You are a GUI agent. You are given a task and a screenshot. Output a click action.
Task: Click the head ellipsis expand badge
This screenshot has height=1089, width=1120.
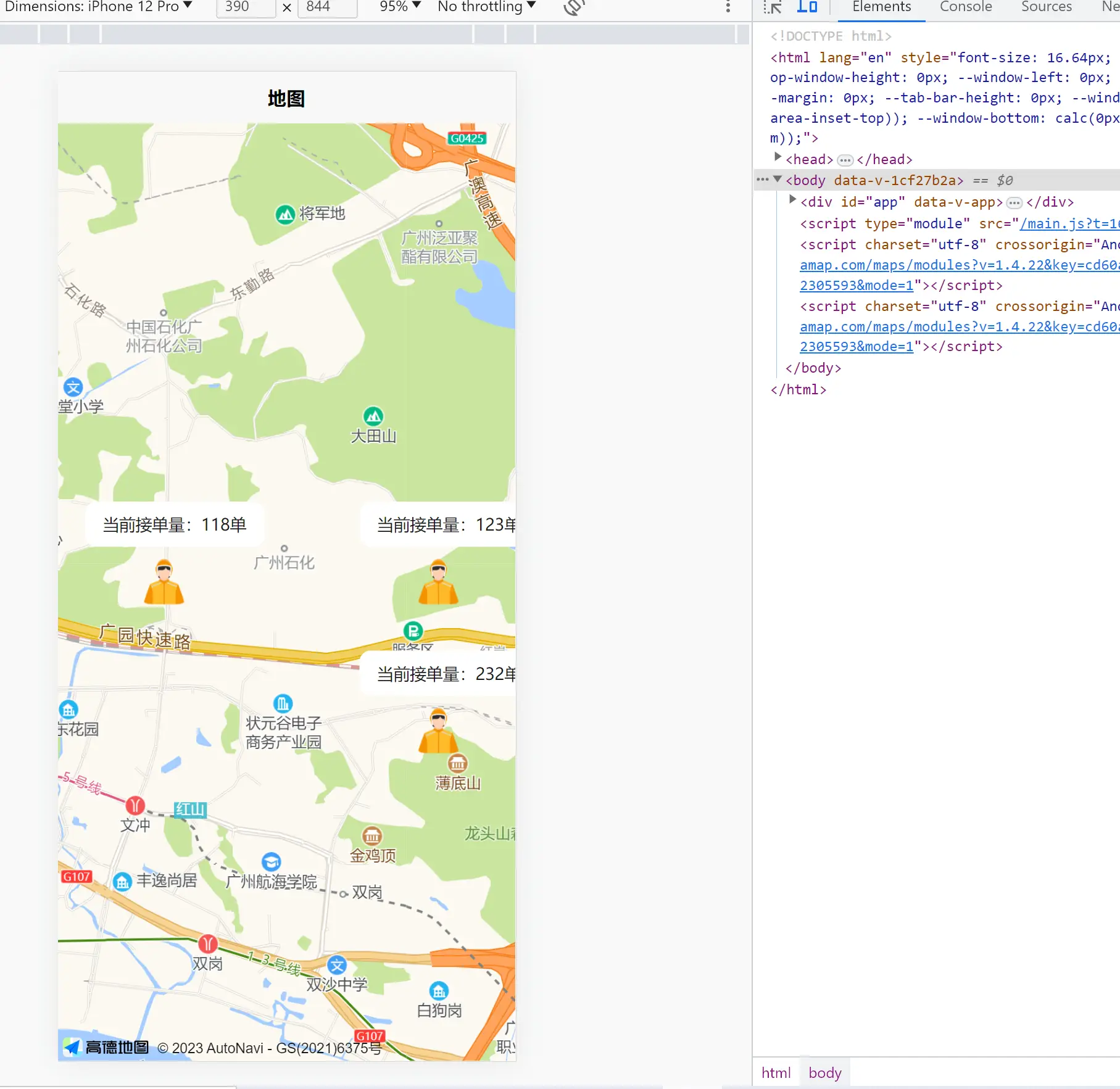point(845,160)
